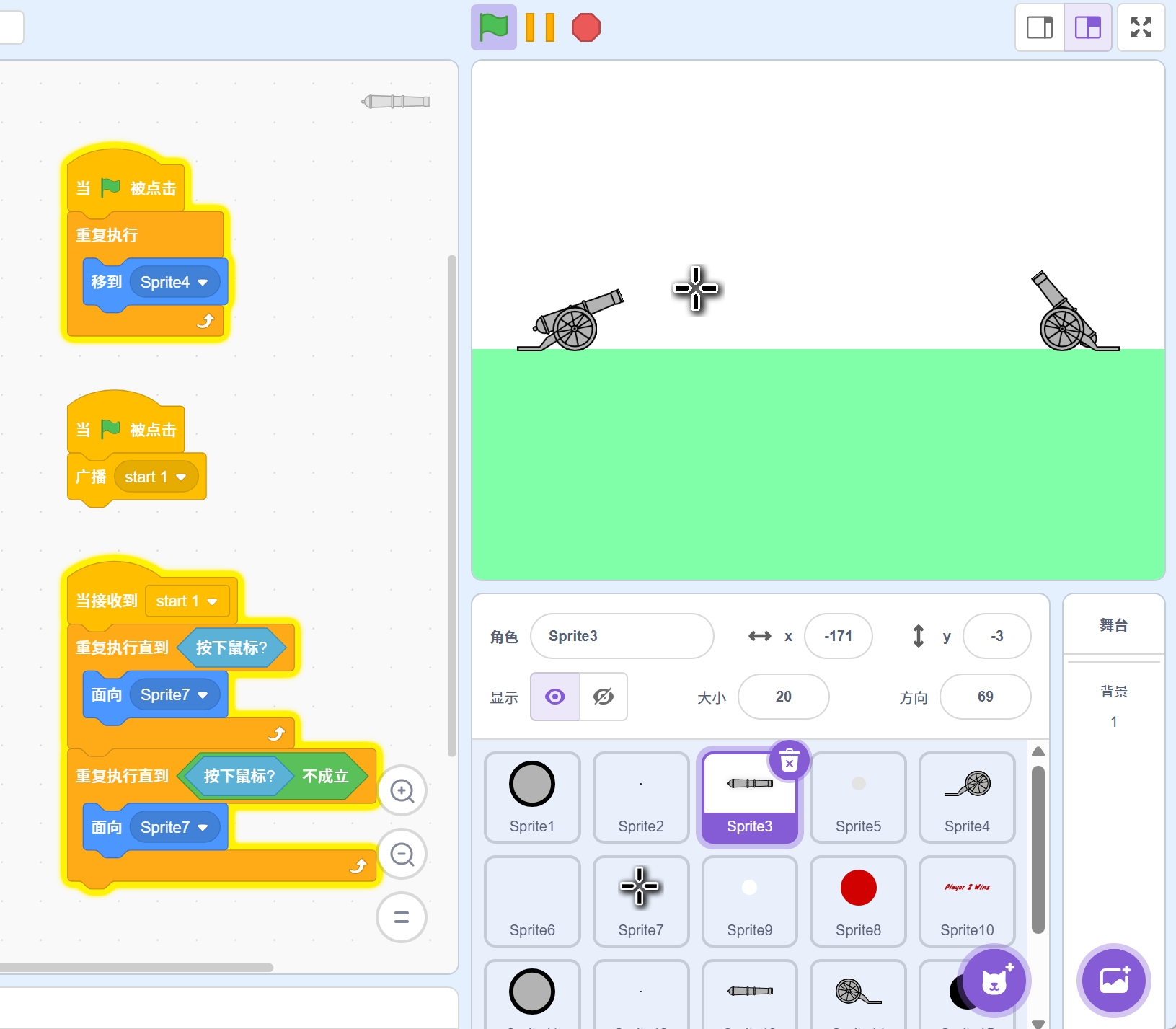The width and height of the screenshot is (1176, 1029).
Task: Hide the sprite using the crossed-eye toggle
Action: click(604, 697)
